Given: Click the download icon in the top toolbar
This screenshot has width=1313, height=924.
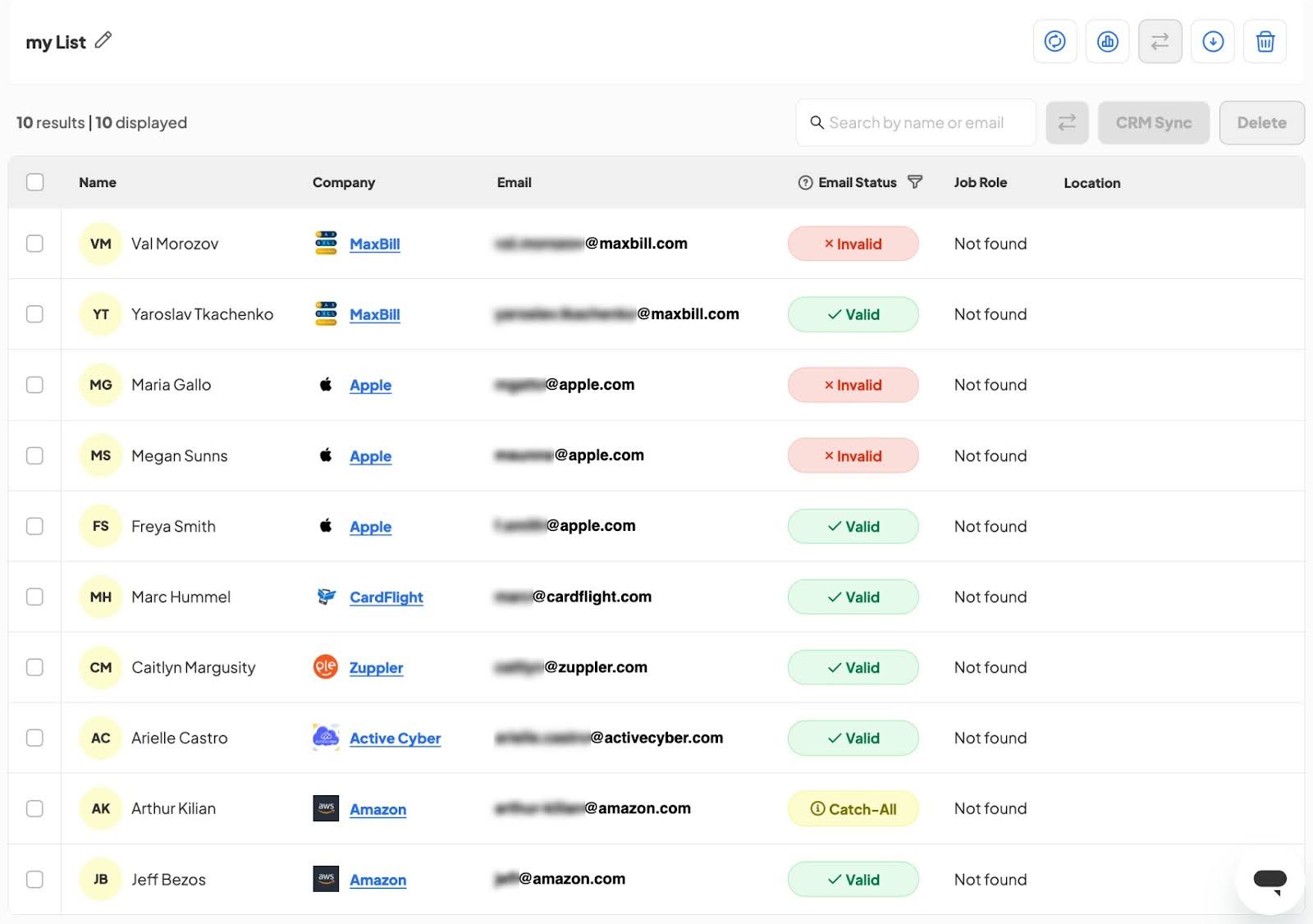Looking at the screenshot, I should (1212, 41).
